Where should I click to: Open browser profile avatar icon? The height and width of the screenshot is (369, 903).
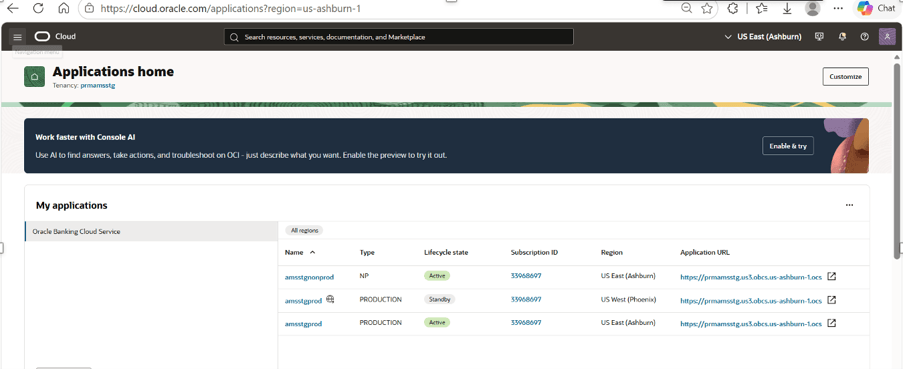tap(813, 8)
